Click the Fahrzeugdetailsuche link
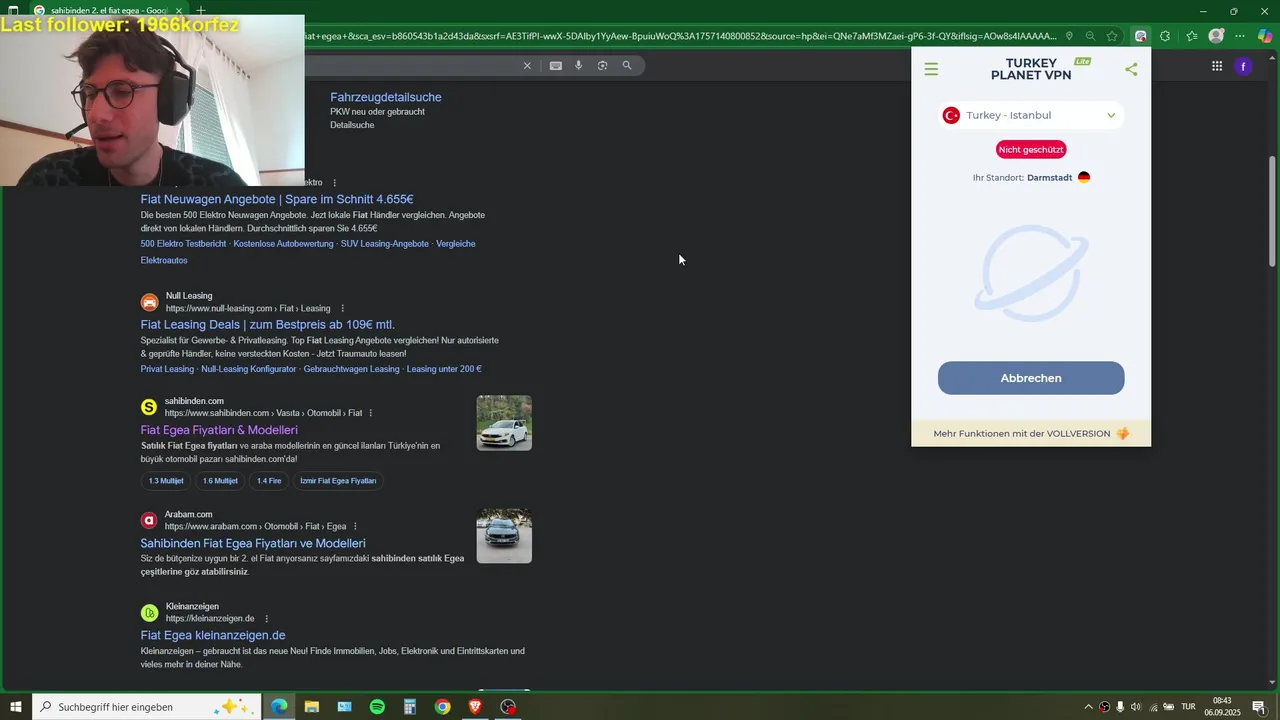The width and height of the screenshot is (1280, 720). coord(386,97)
